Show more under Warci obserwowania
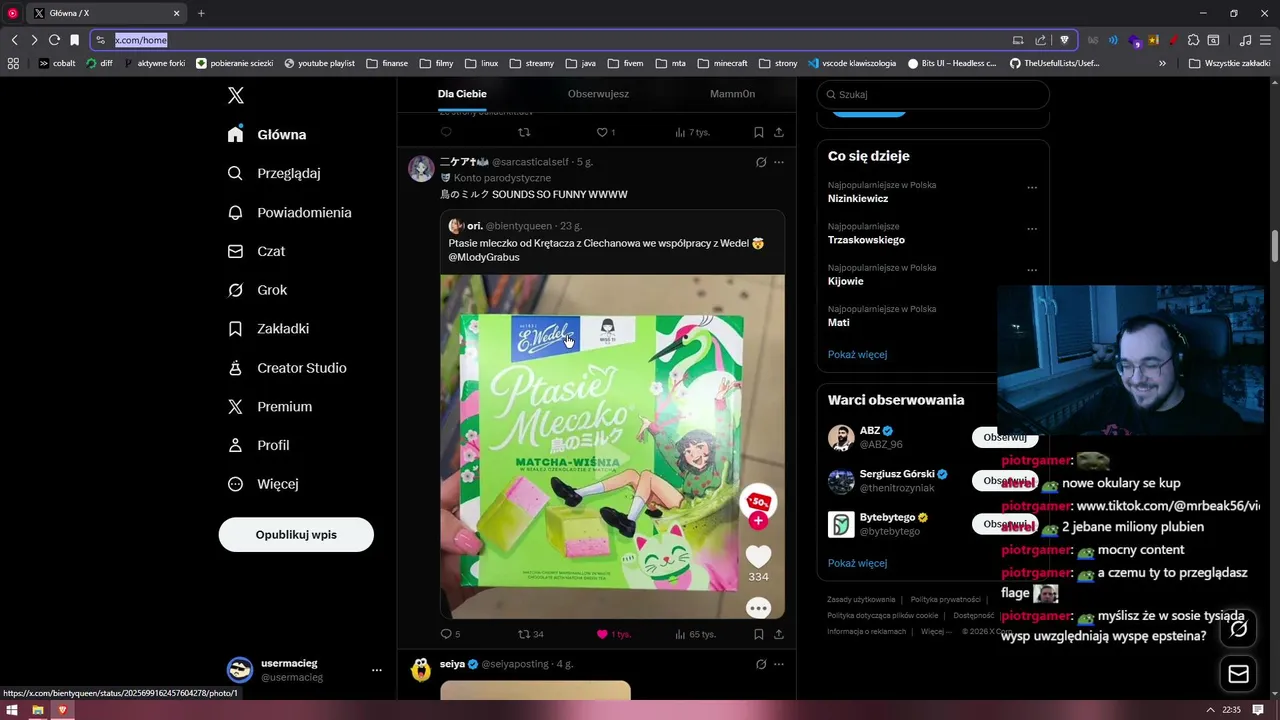1280x720 pixels. coord(857,563)
